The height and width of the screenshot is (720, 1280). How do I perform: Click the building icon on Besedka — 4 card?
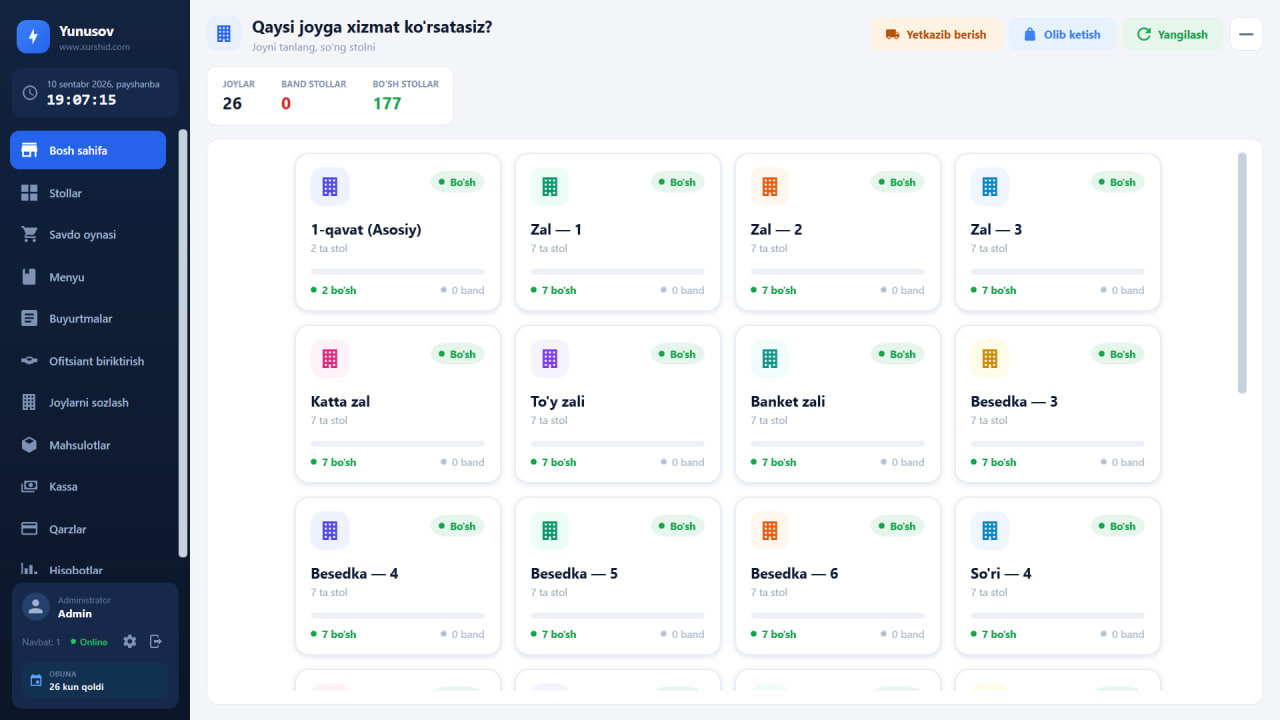coord(330,530)
